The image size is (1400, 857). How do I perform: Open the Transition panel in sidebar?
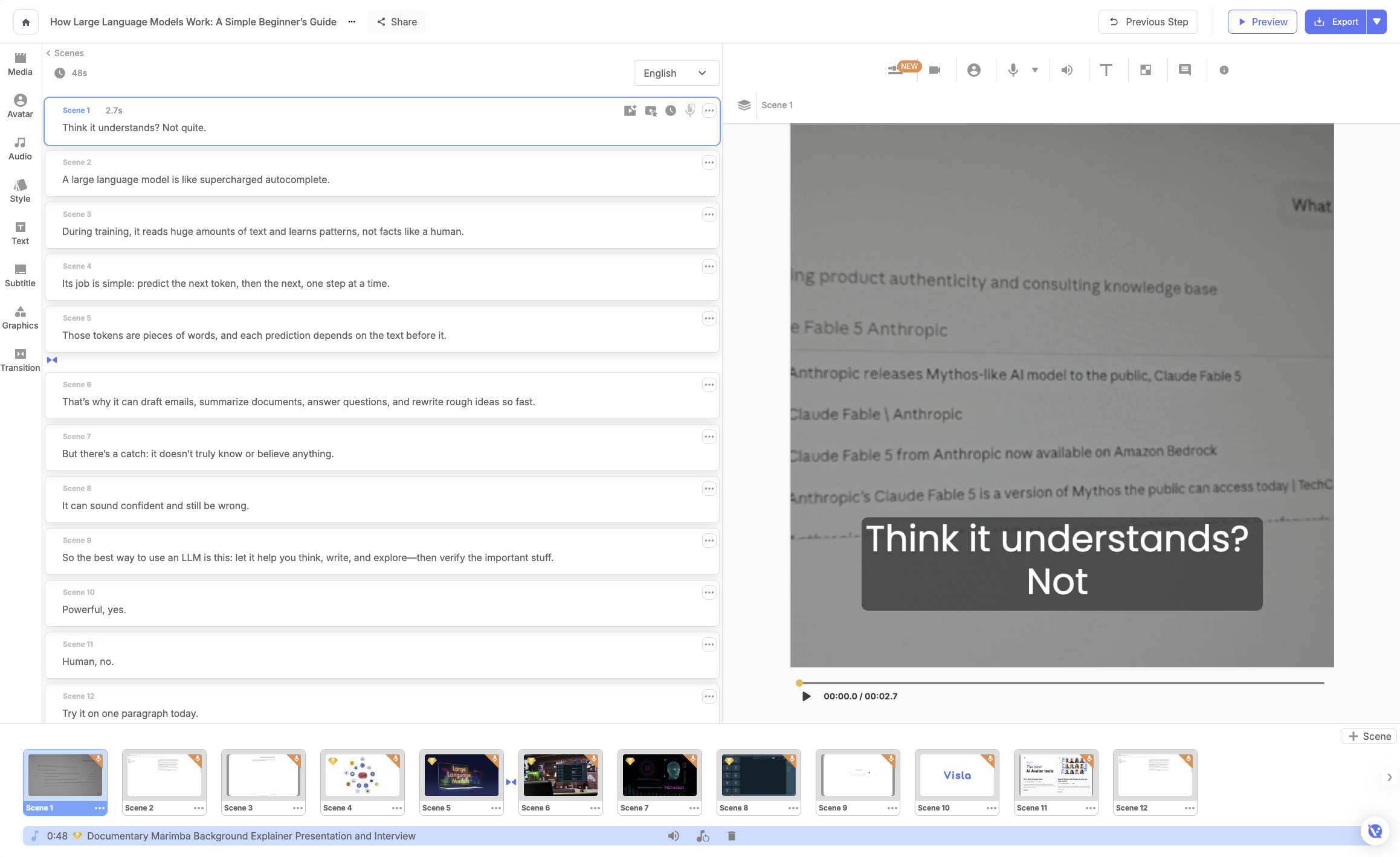20,360
